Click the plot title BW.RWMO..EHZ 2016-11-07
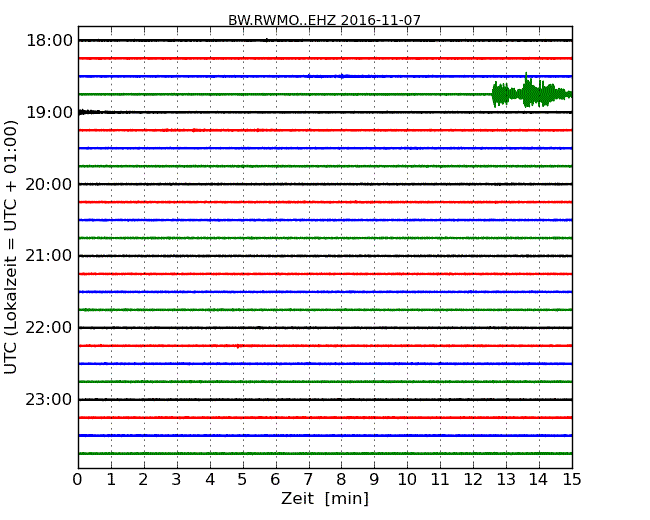The height and width of the screenshot is (520, 650). click(324, 20)
